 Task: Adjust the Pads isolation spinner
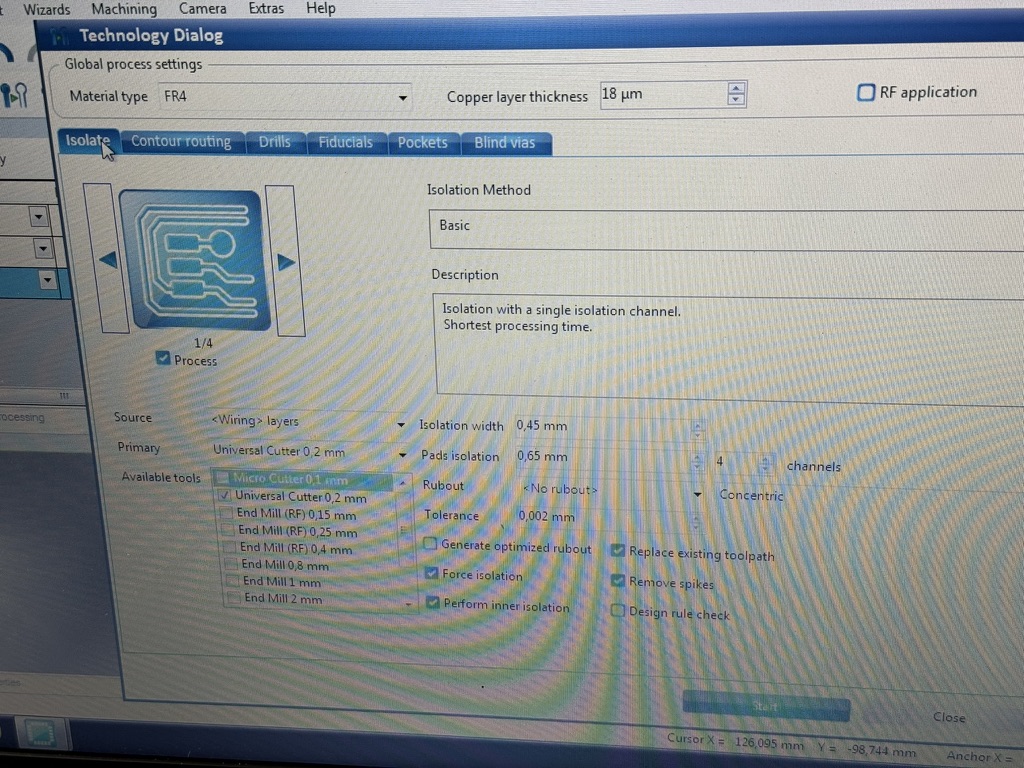click(x=697, y=461)
